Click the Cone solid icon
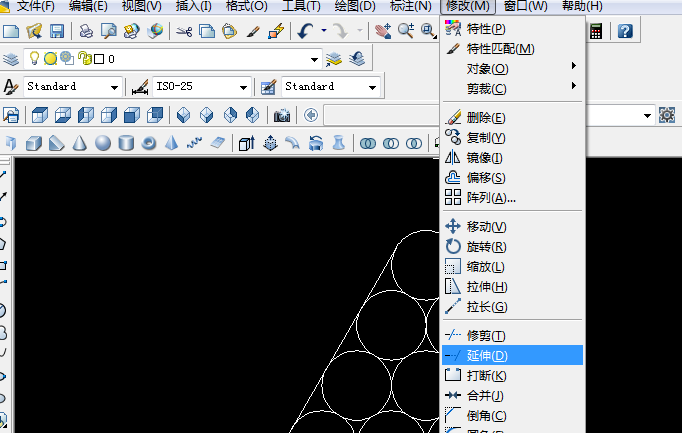The width and height of the screenshot is (682, 433). [80, 143]
